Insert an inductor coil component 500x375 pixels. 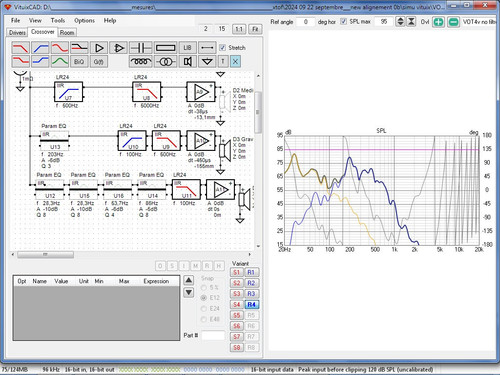140,62
